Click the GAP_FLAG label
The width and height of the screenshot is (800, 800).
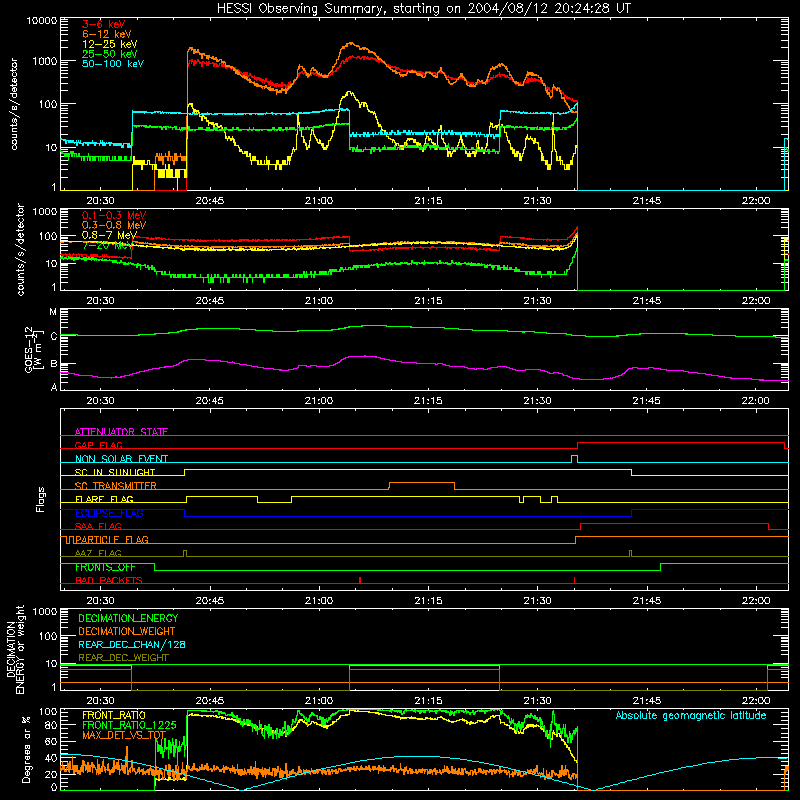[98, 445]
